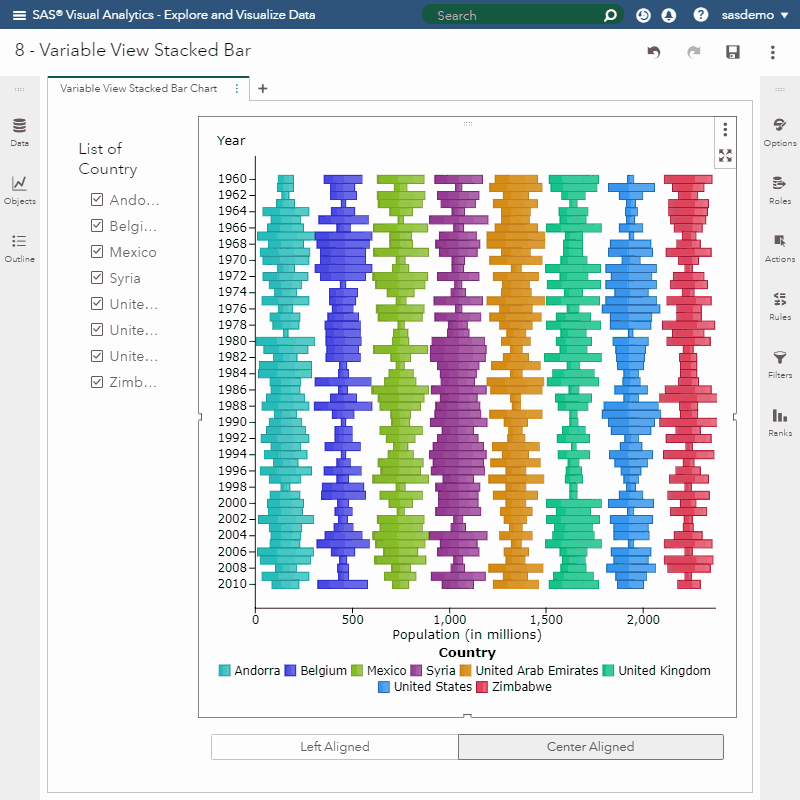Click the Save report icon

pyautogui.click(x=733, y=52)
